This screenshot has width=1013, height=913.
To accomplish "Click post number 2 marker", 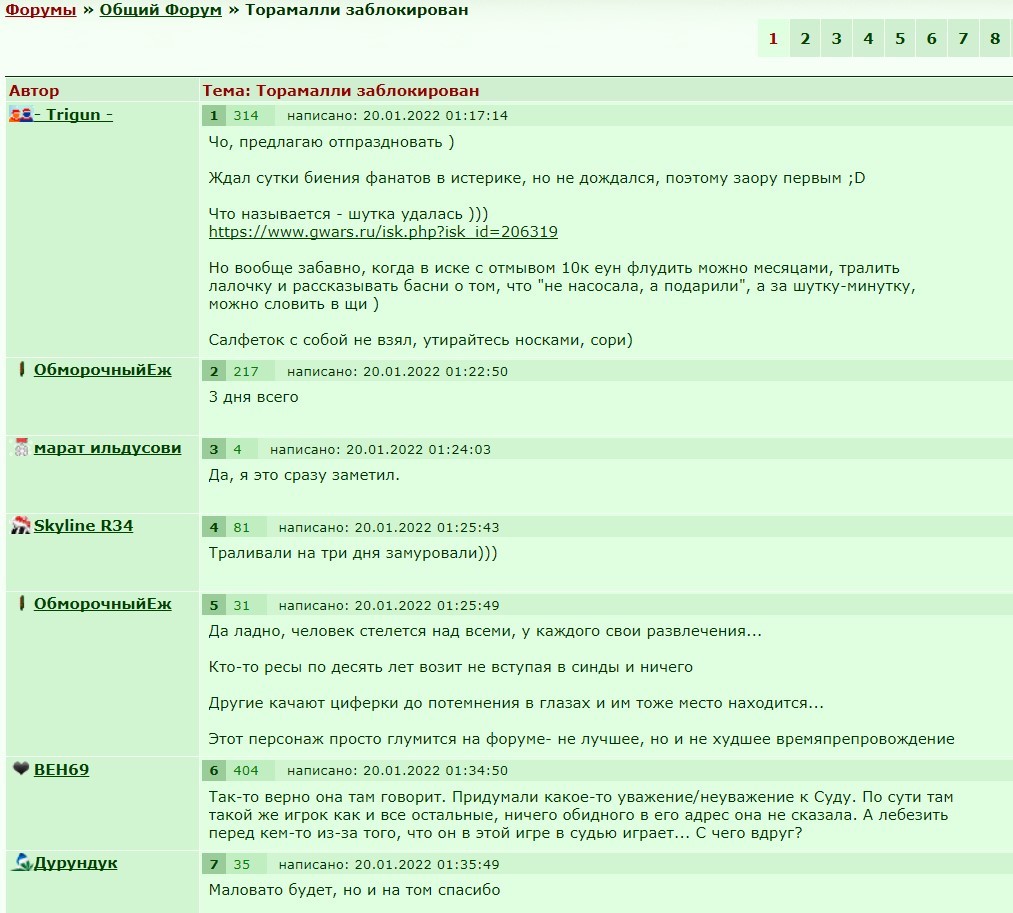I will (214, 372).
